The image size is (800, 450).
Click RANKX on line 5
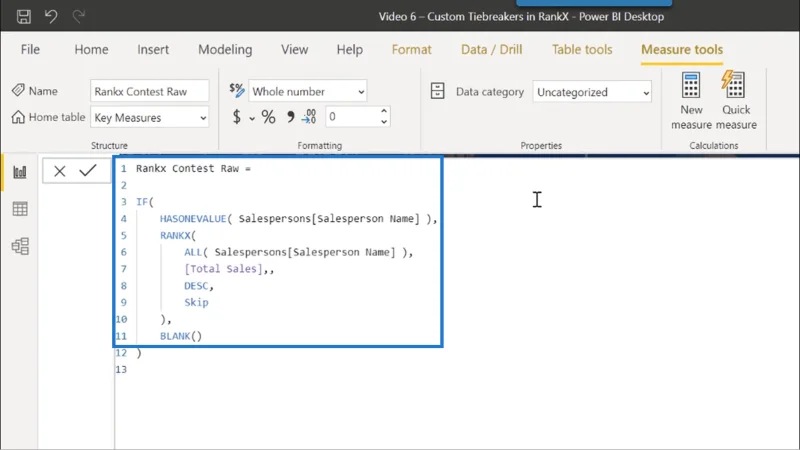click(x=175, y=235)
